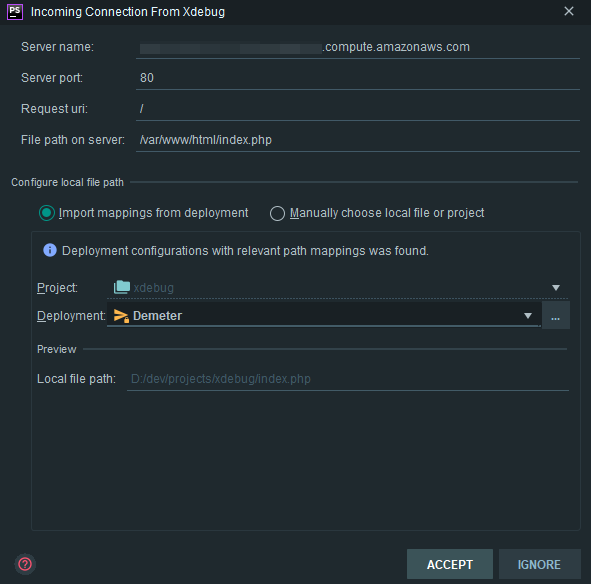
Task: Click the 'Deployment configurations with relevant path mappings' message
Action: point(245,251)
